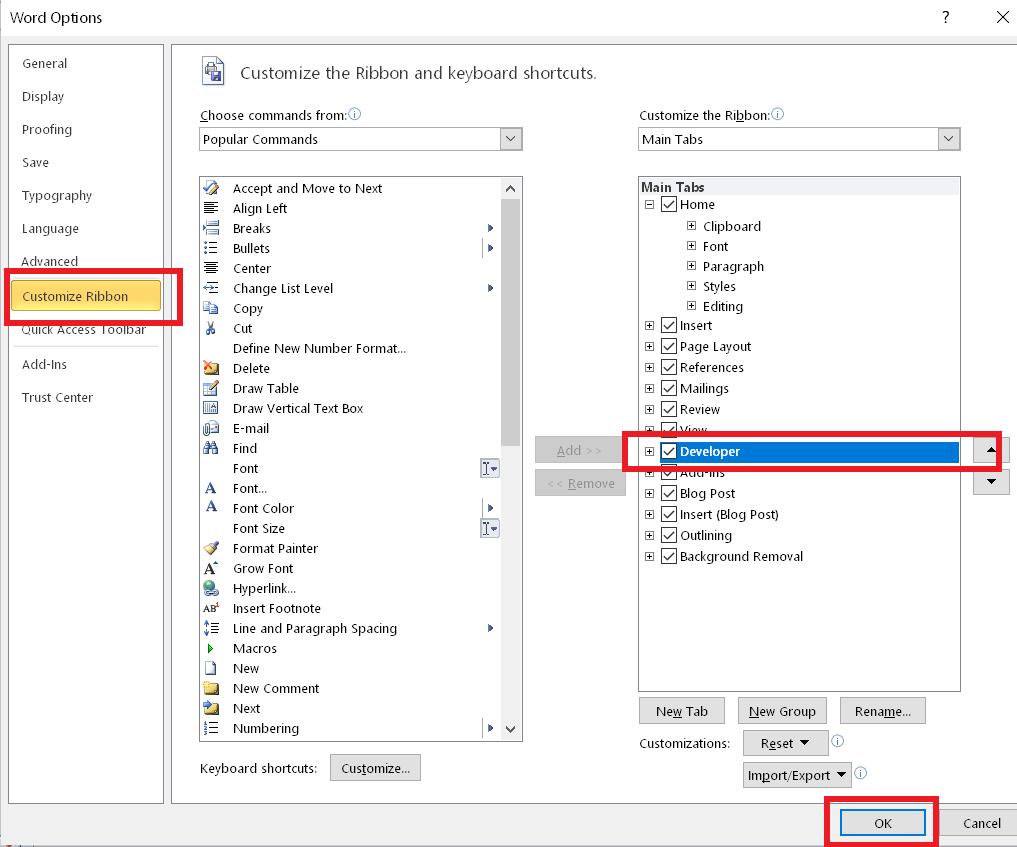Select the Customize Ribbon category
The height and width of the screenshot is (847, 1017).
click(x=86, y=296)
